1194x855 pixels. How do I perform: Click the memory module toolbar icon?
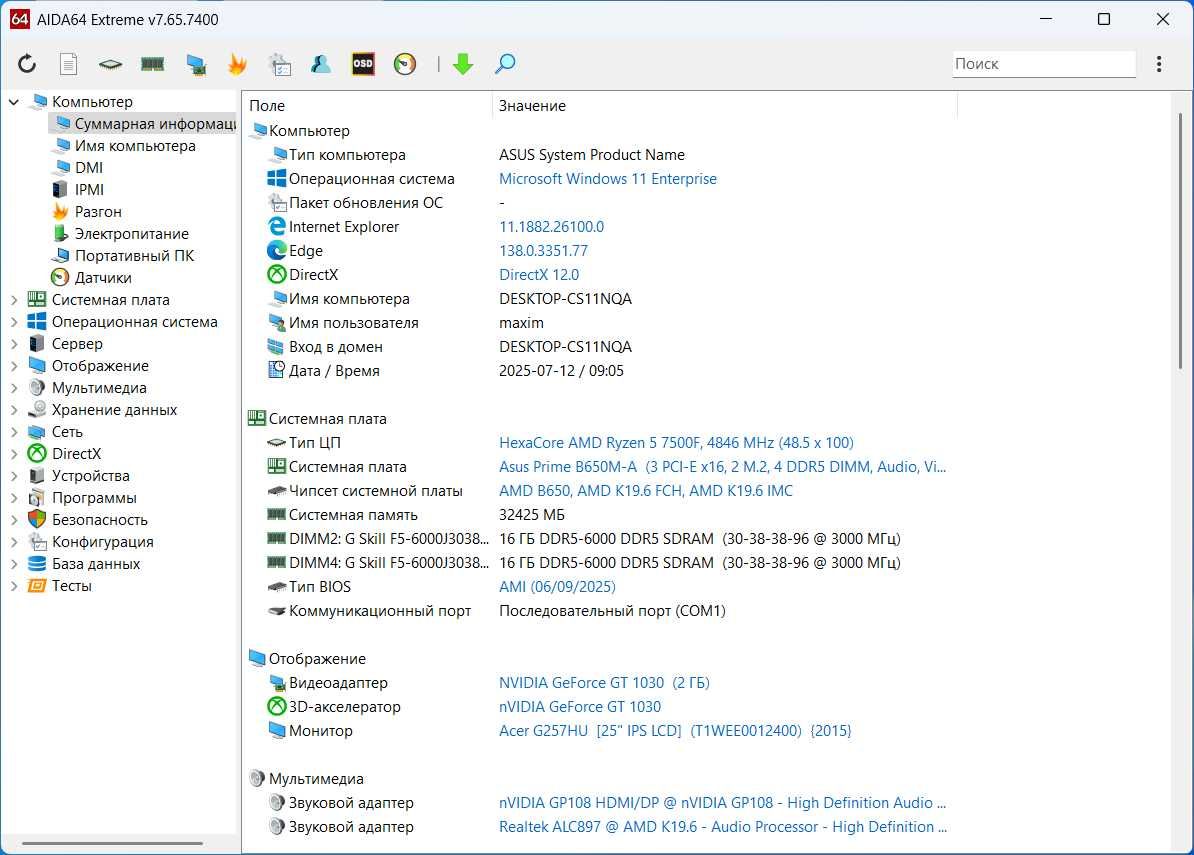(152, 65)
